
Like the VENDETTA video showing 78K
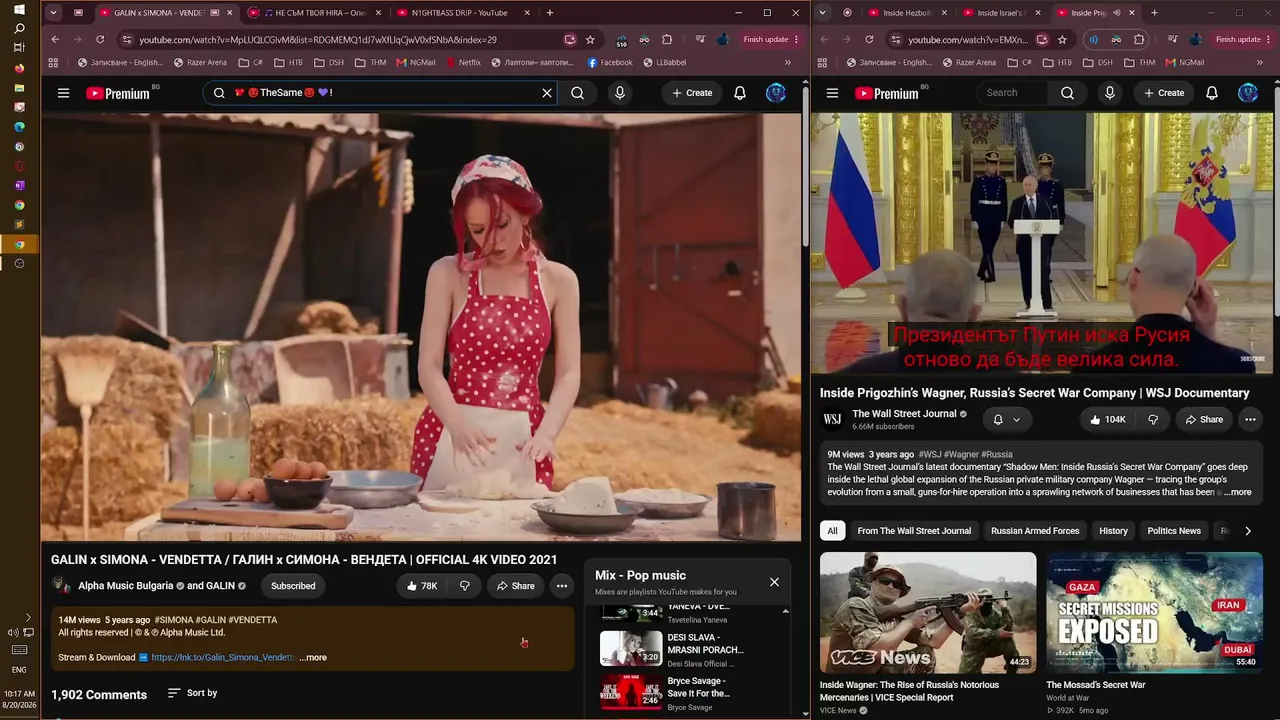tap(422, 586)
